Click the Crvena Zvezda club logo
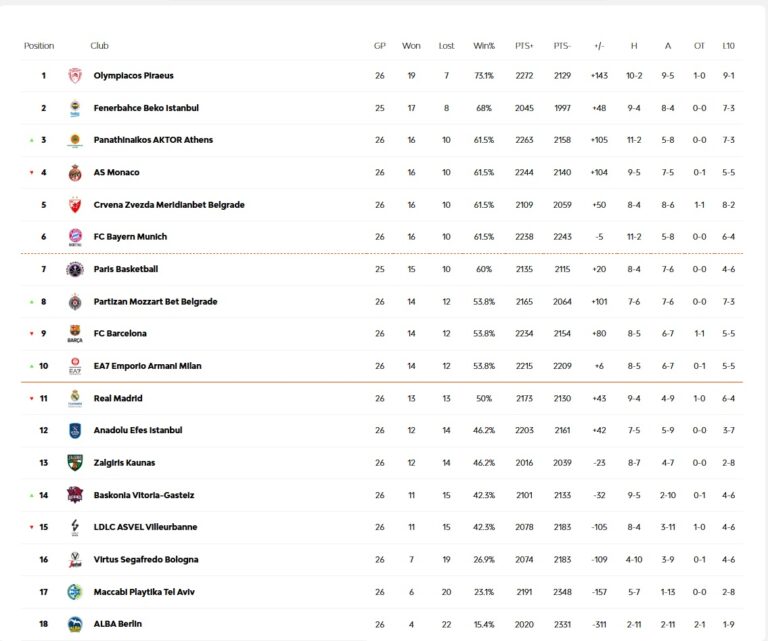This screenshot has height=641, width=768. pos(75,205)
